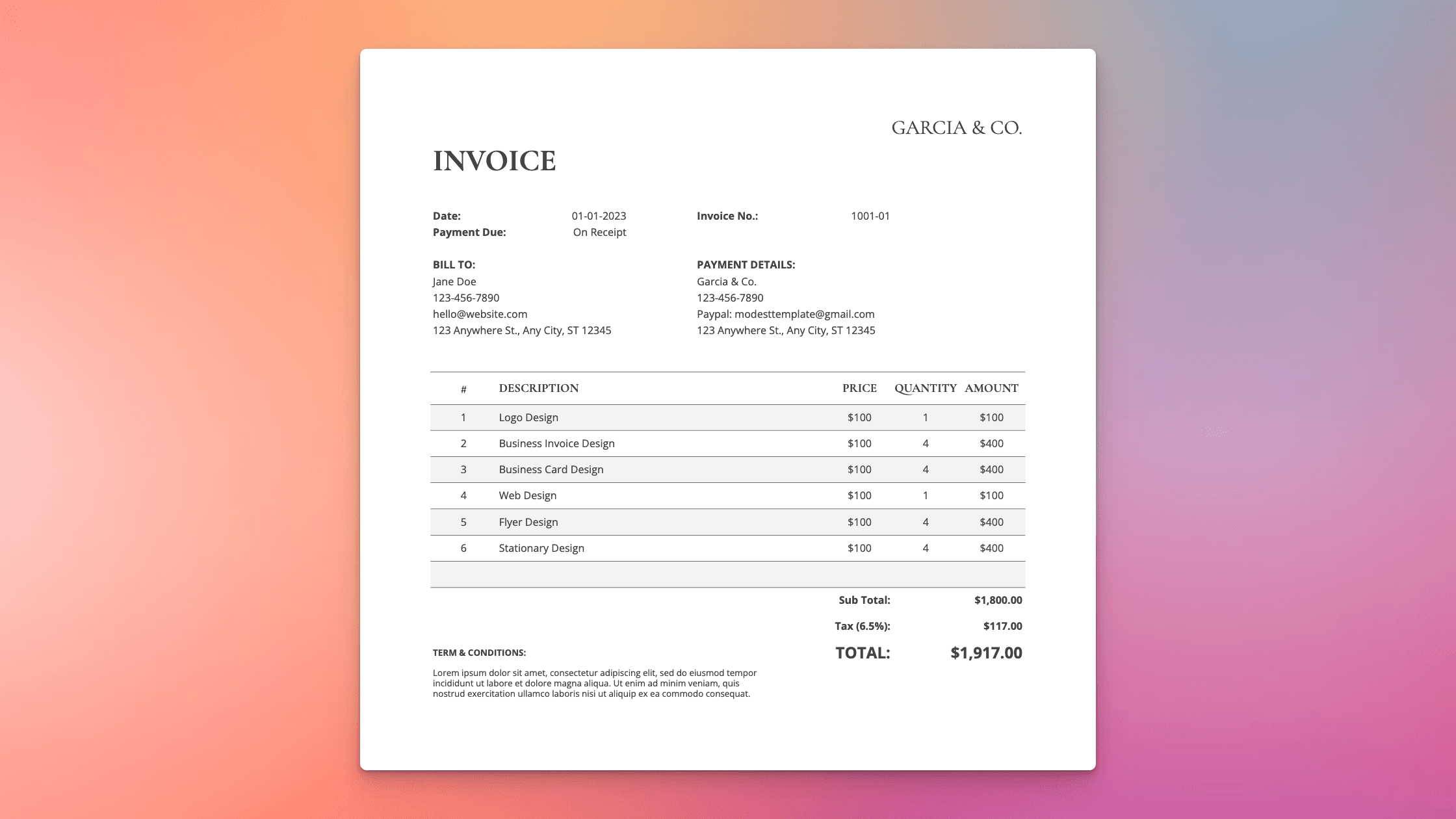Select invoice number 1001-01

pyautogui.click(x=870, y=216)
